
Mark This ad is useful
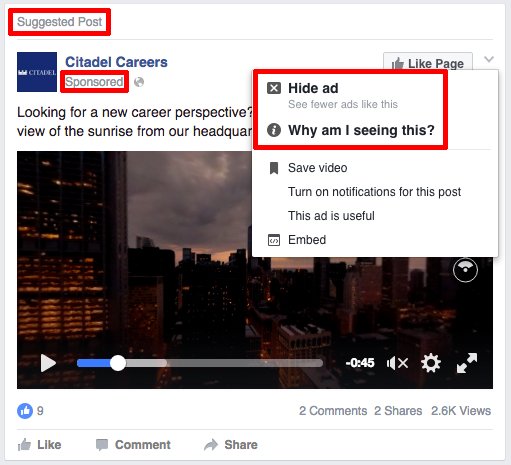click(331, 216)
